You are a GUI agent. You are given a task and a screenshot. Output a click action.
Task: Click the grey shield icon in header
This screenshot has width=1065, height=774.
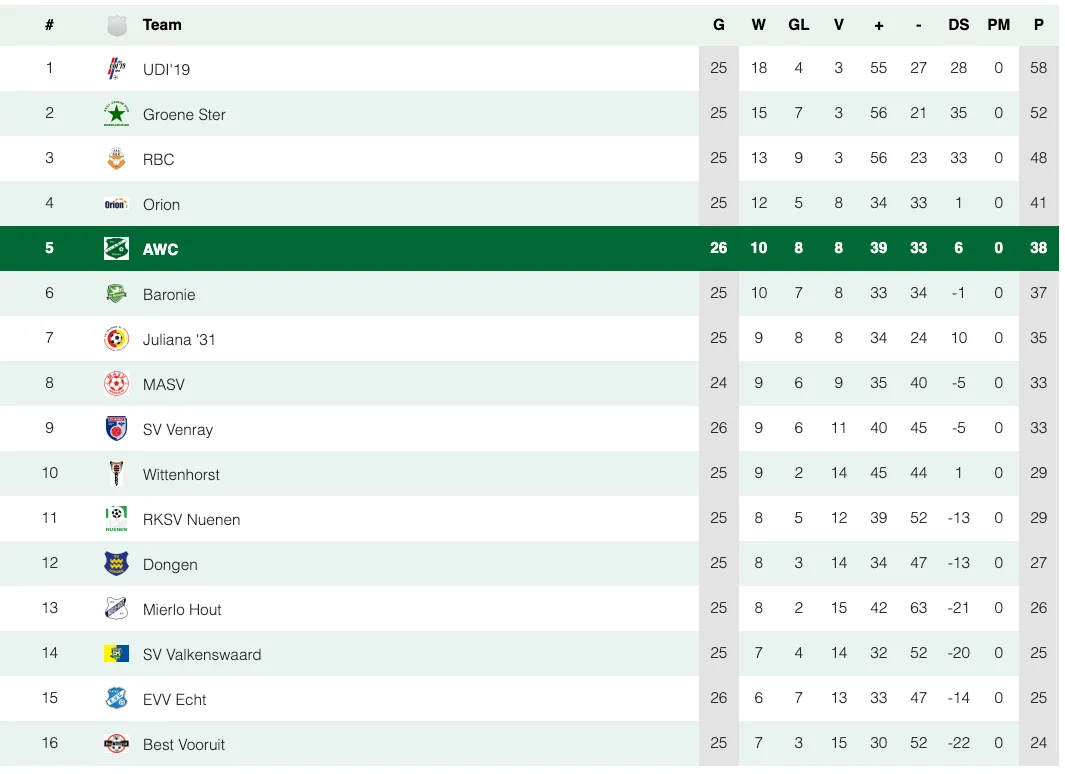tap(117, 26)
